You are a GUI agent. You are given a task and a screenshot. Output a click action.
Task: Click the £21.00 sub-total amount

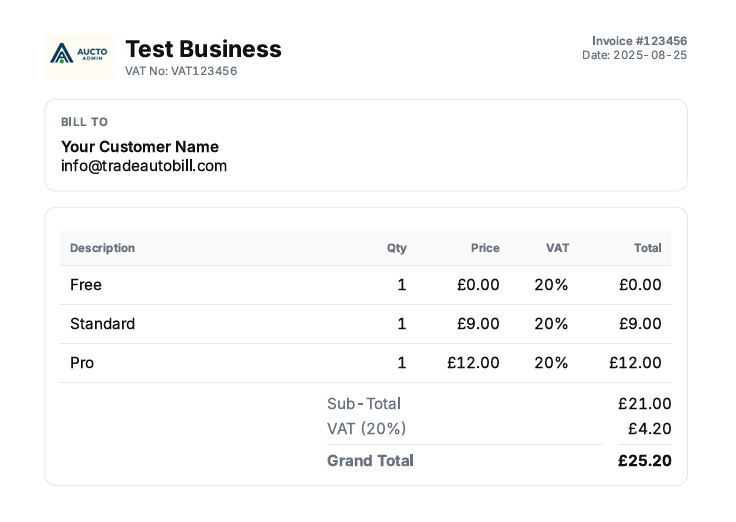click(644, 404)
